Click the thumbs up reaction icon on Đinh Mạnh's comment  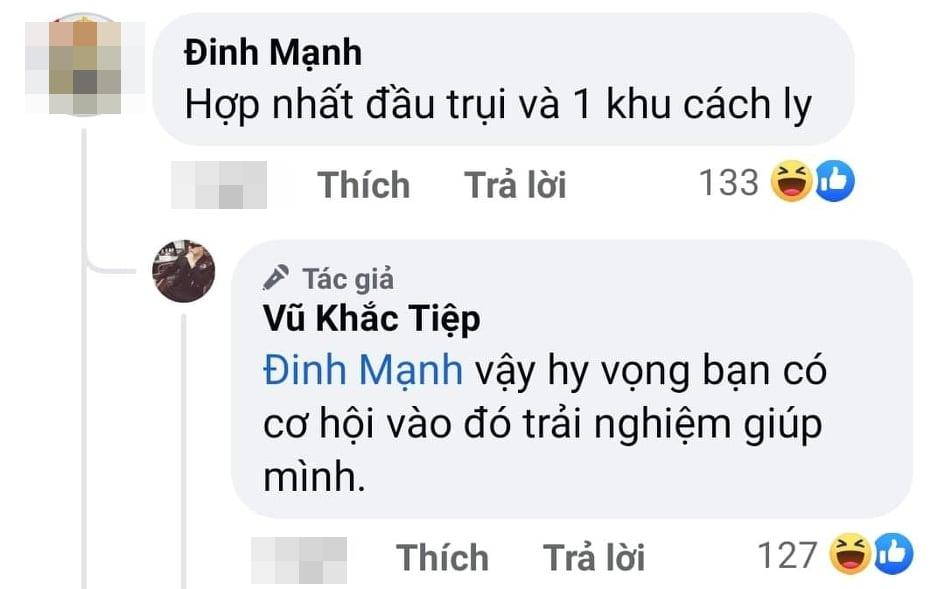[x=834, y=182]
